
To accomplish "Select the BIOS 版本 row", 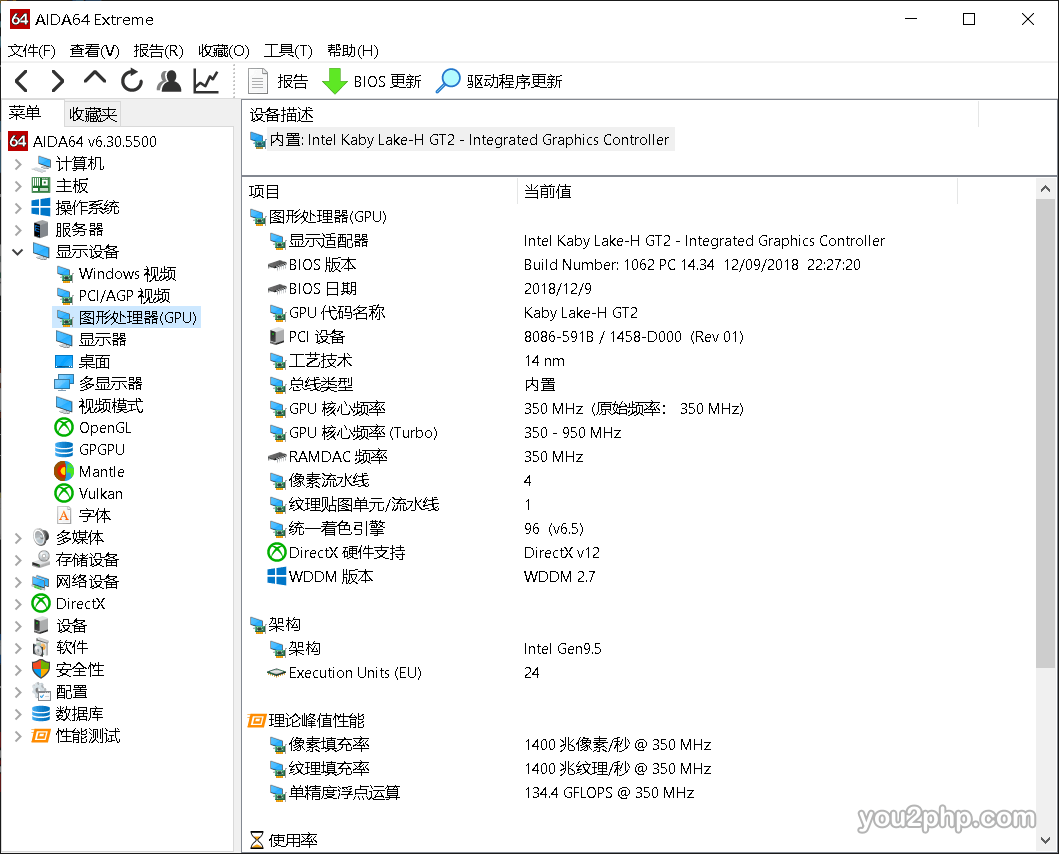I will (x=565, y=265).
